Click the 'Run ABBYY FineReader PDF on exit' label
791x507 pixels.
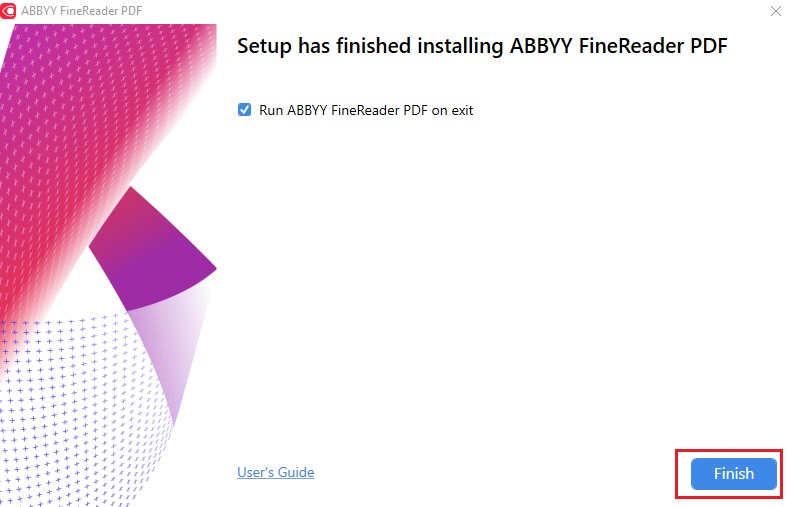(366, 110)
